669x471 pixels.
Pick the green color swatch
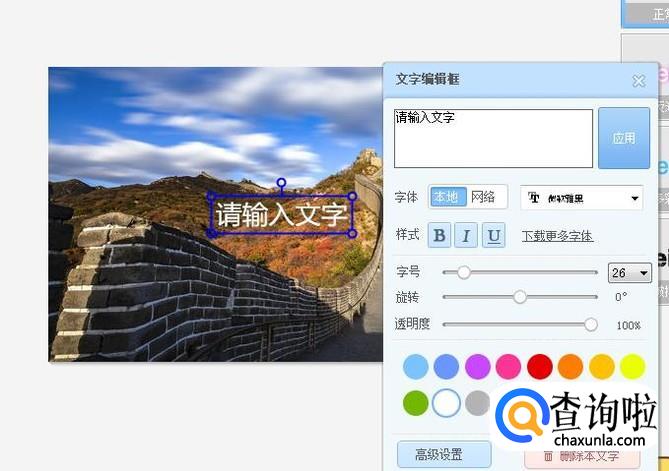[416, 403]
